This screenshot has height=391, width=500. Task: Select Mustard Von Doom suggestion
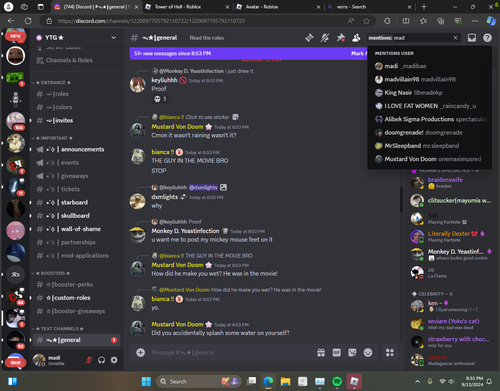[x=429, y=159]
